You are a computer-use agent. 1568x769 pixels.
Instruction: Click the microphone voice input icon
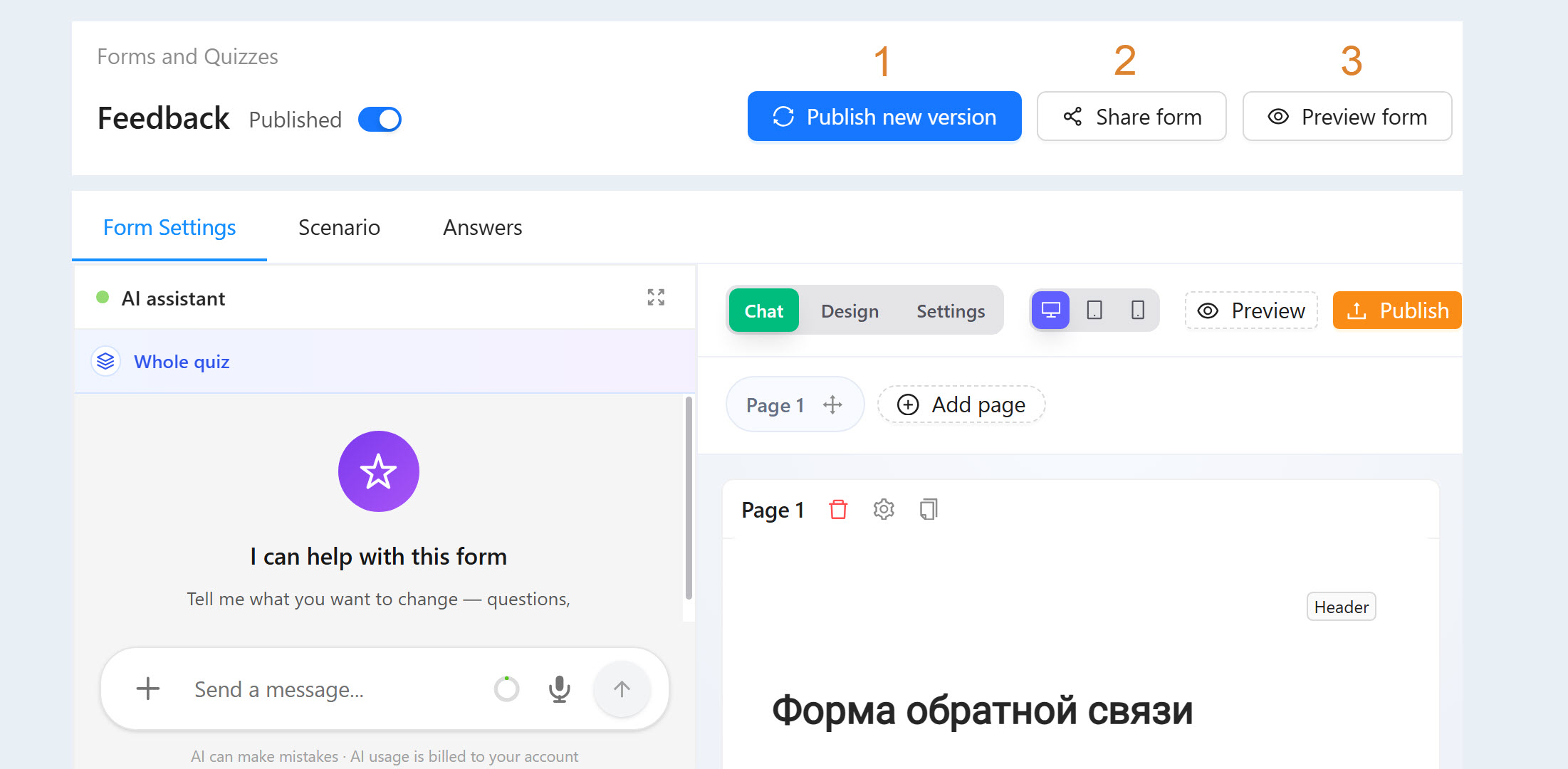pyautogui.click(x=560, y=689)
